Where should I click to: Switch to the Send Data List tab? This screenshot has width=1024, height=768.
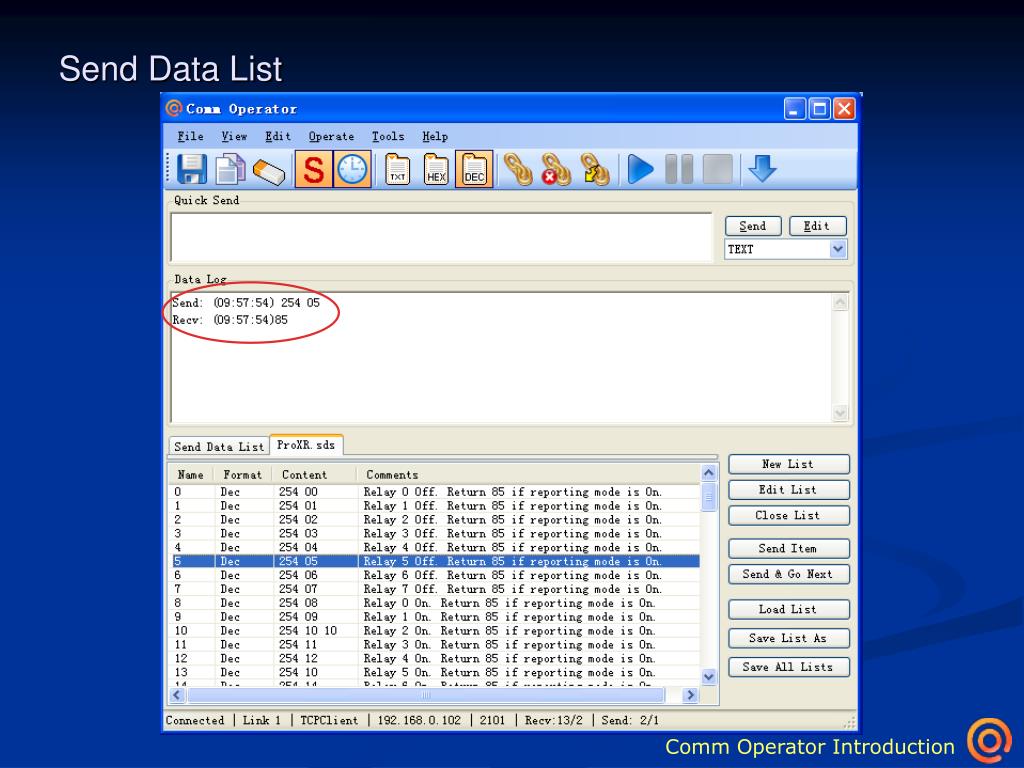pyautogui.click(x=219, y=447)
